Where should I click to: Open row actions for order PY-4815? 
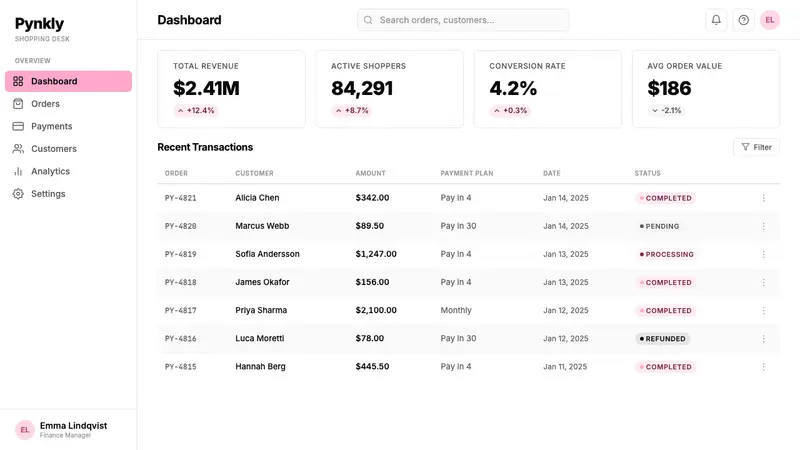tap(763, 366)
